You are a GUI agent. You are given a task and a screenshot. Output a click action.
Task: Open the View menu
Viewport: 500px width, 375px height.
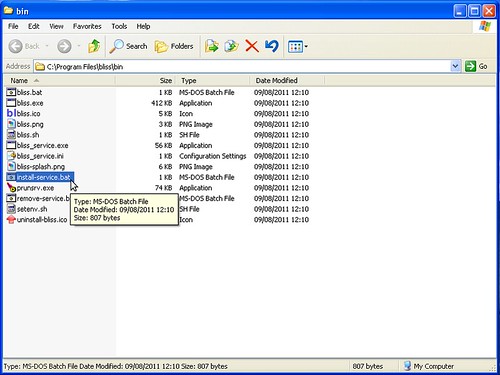click(56, 26)
